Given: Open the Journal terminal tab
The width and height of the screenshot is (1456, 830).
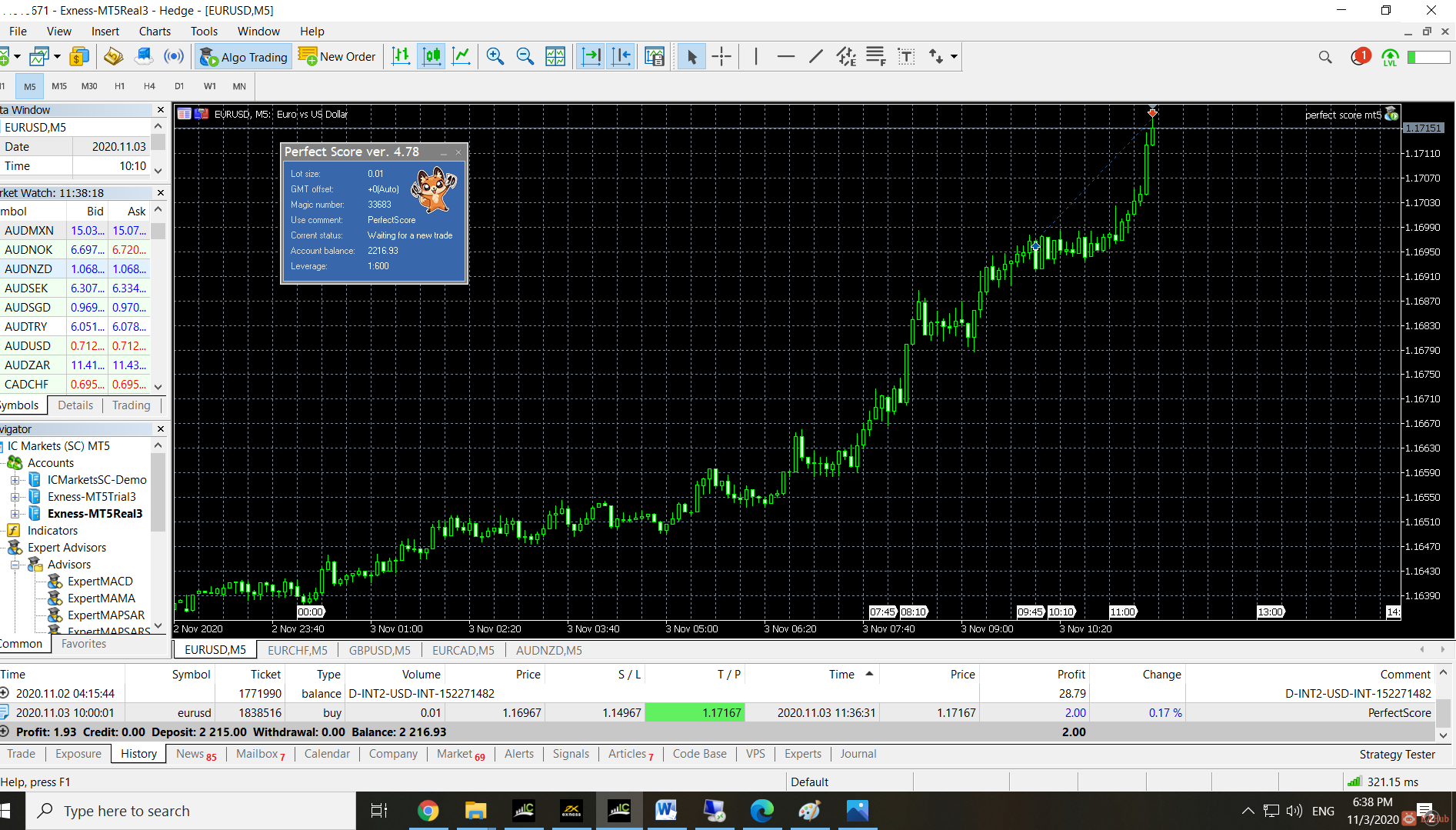Looking at the screenshot, I should tap(858, 754).
